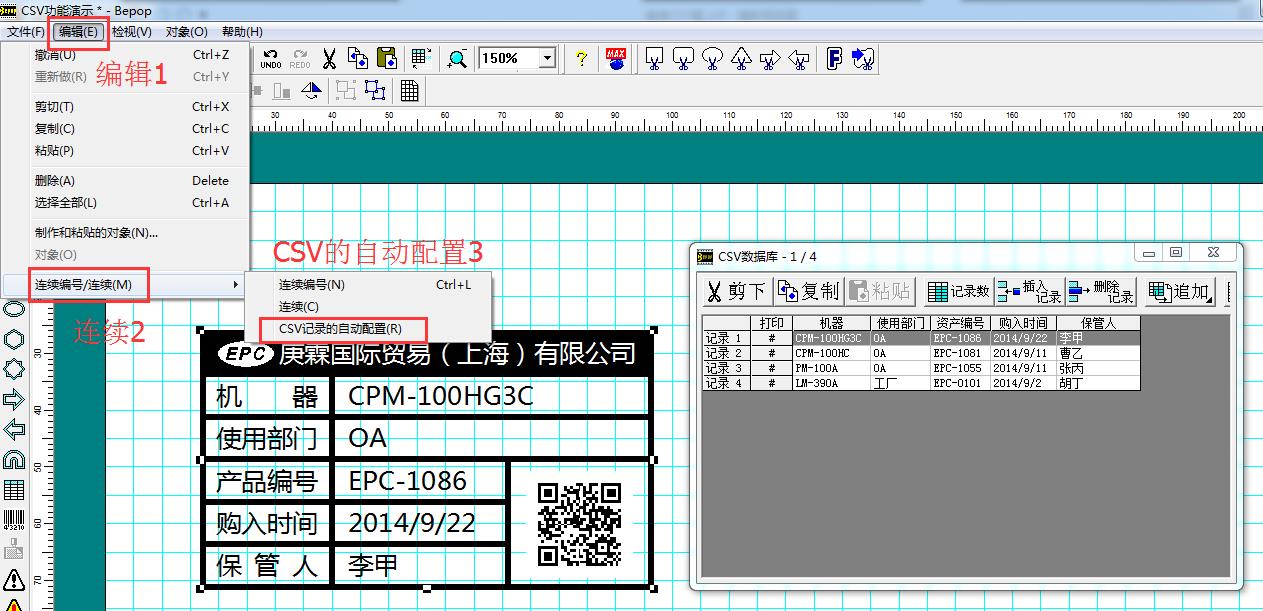Image resolution: width=1263 pixels, height=611 pixels.
Task: Click the yellow question mark help icon
Action: [581, 59]
